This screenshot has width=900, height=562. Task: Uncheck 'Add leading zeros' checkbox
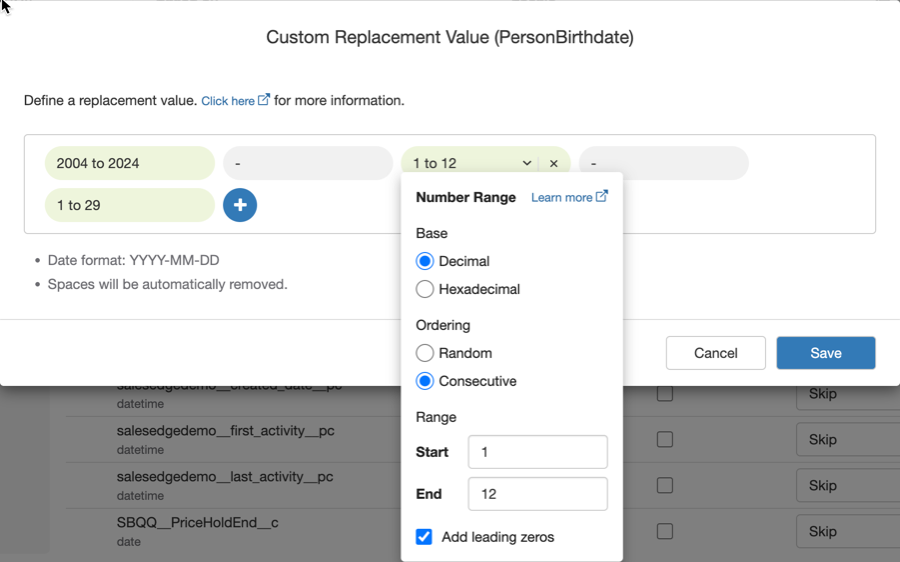pyautogui.click(x=424, y=537)
